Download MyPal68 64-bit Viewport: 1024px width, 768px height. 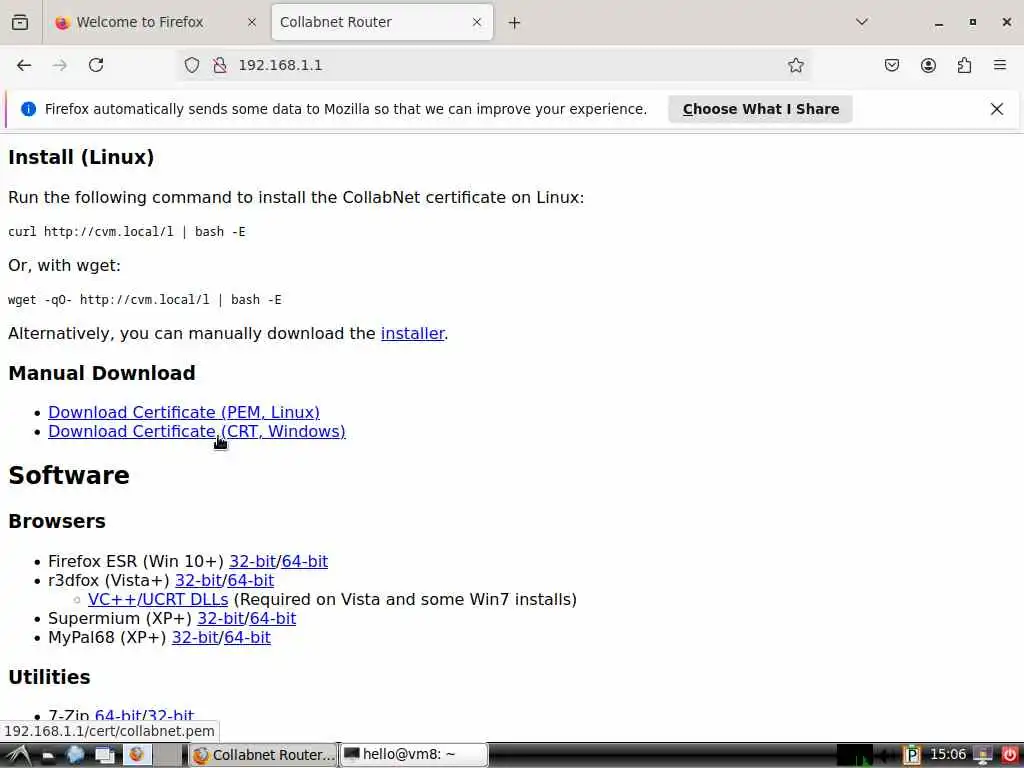point(248,637)
